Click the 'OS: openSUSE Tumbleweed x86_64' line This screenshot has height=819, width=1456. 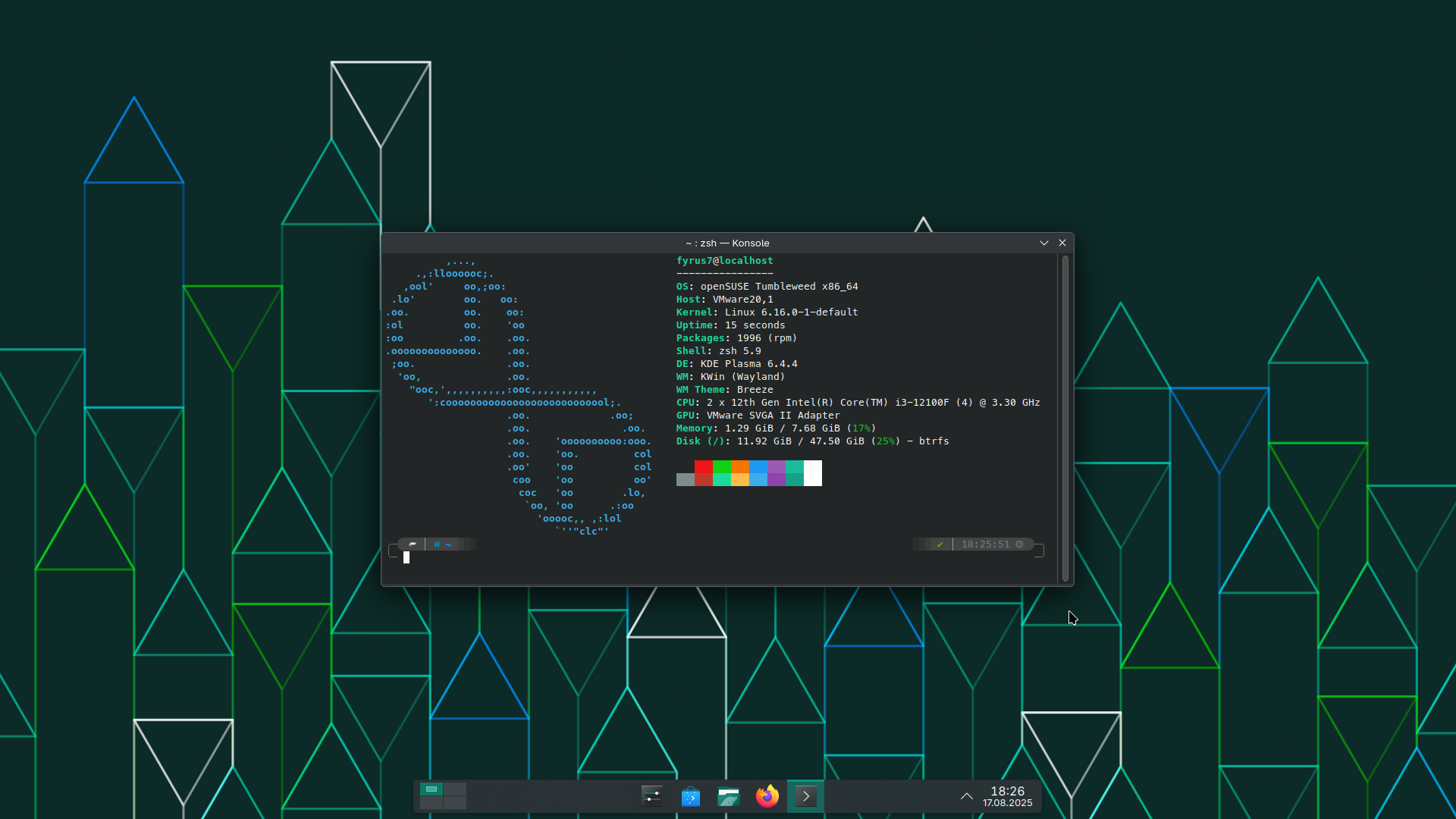coord(767,287)
